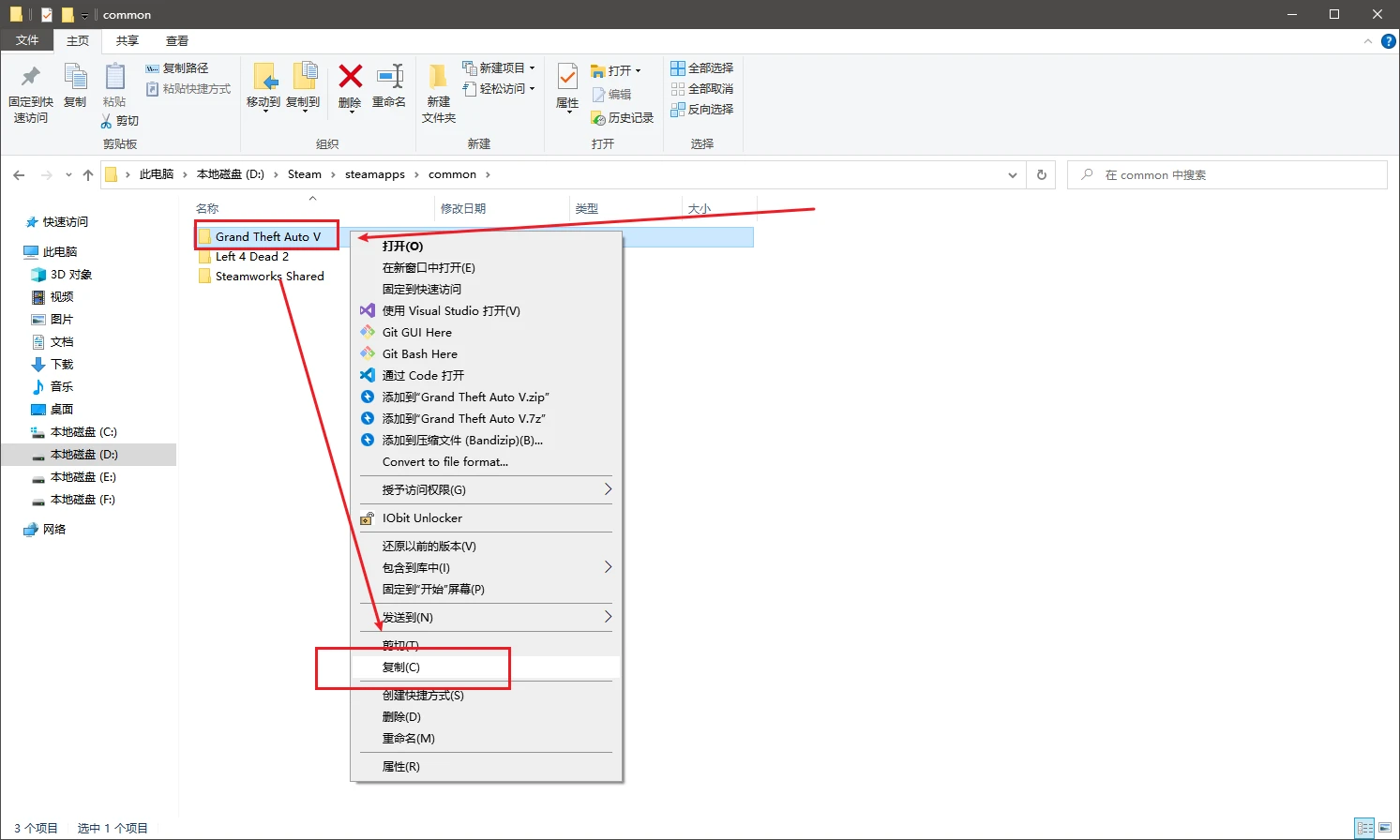The width and height of the screenshot is (1400, 840).
Task: Open the 文件 ribbon tab
Action: point(27,40)
